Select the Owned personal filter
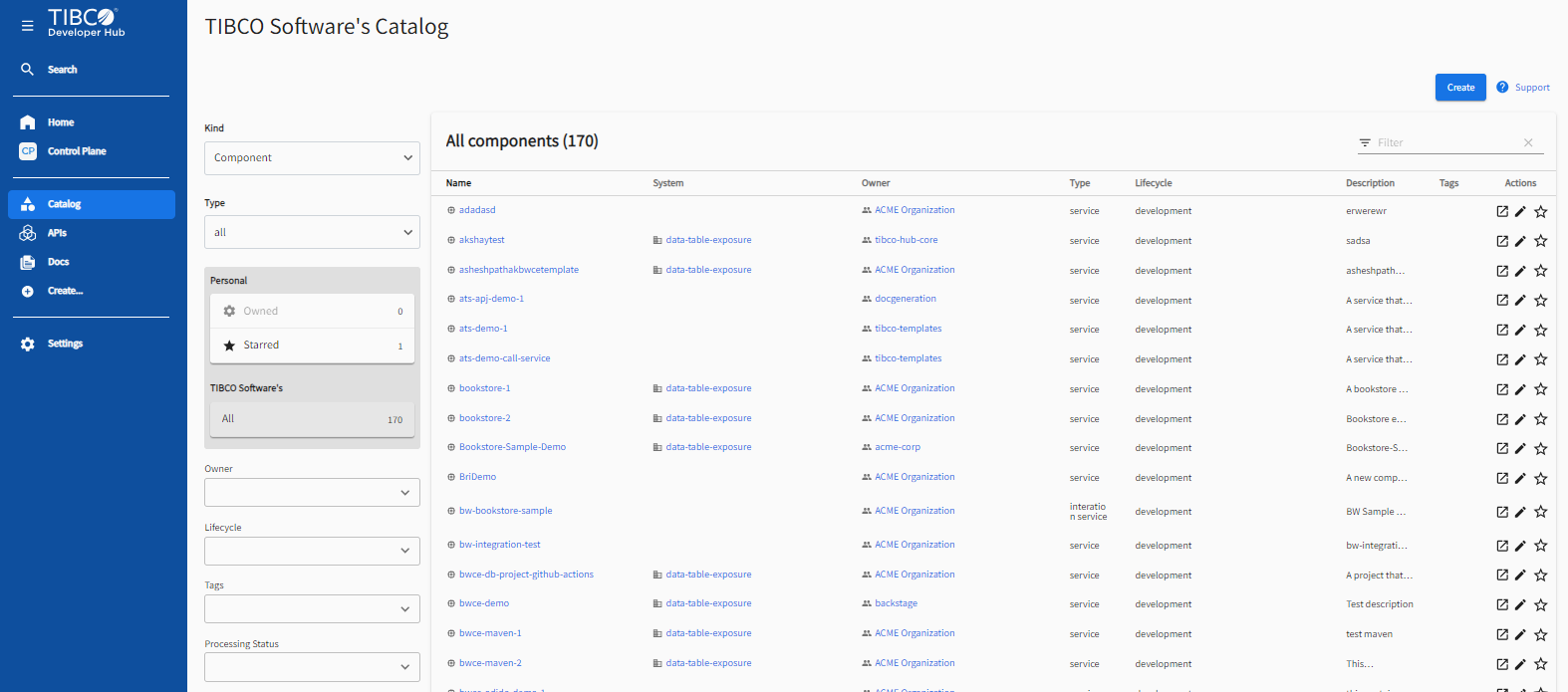The height and width of the screenshot is (692, 1568). (x=312, y=311)
